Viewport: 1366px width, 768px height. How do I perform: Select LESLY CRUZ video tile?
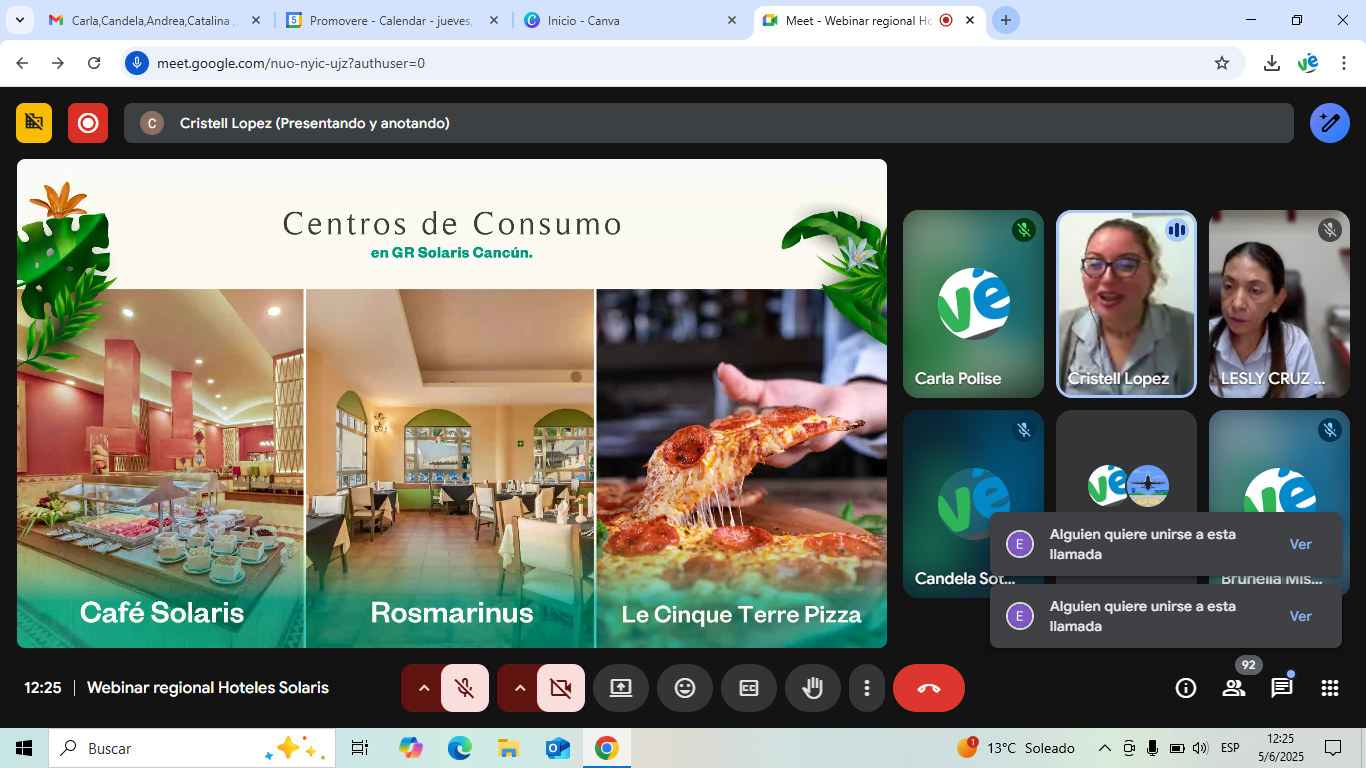(1279, 304)
